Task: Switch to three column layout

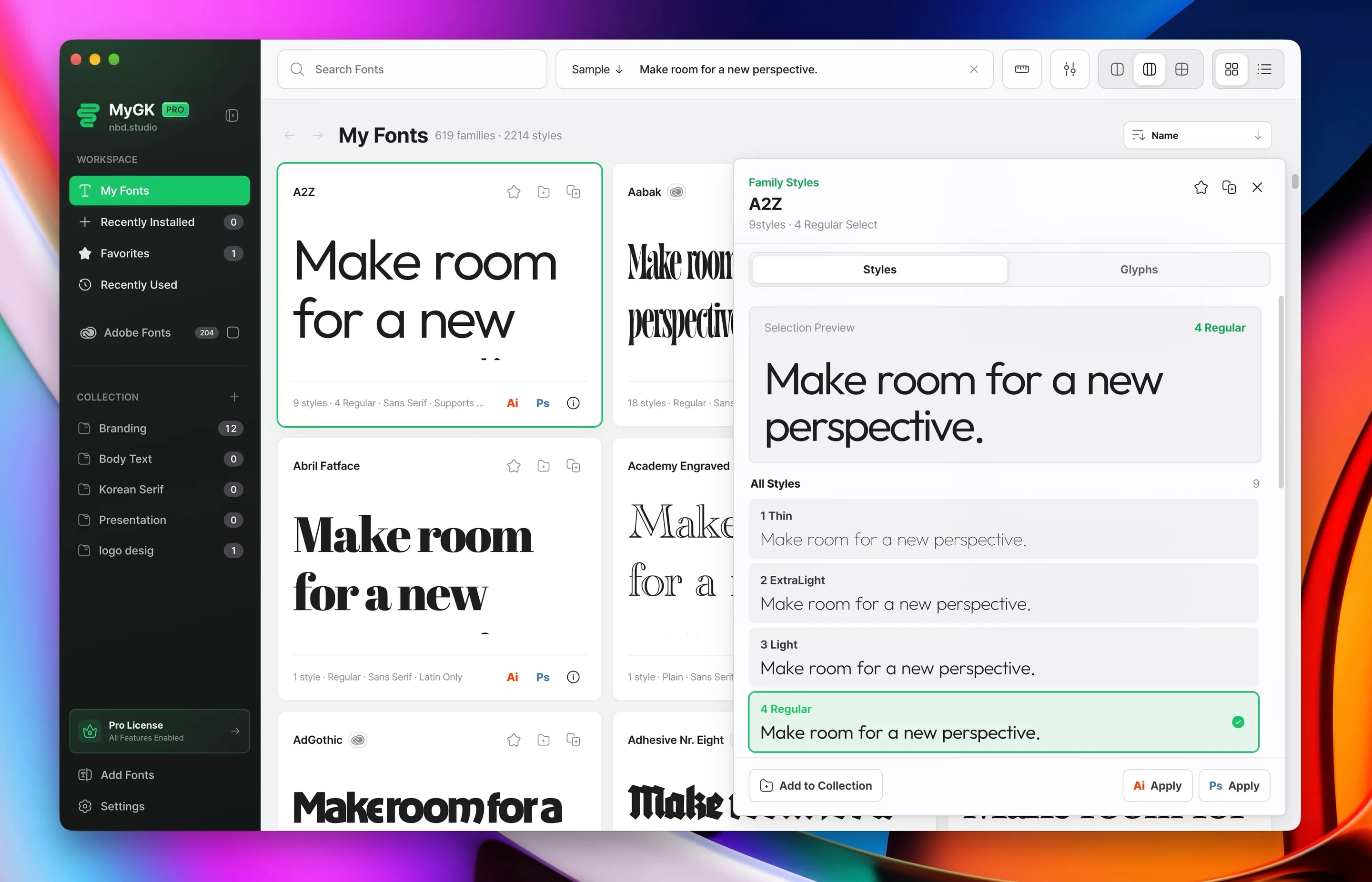Action: coord(1149,70)
